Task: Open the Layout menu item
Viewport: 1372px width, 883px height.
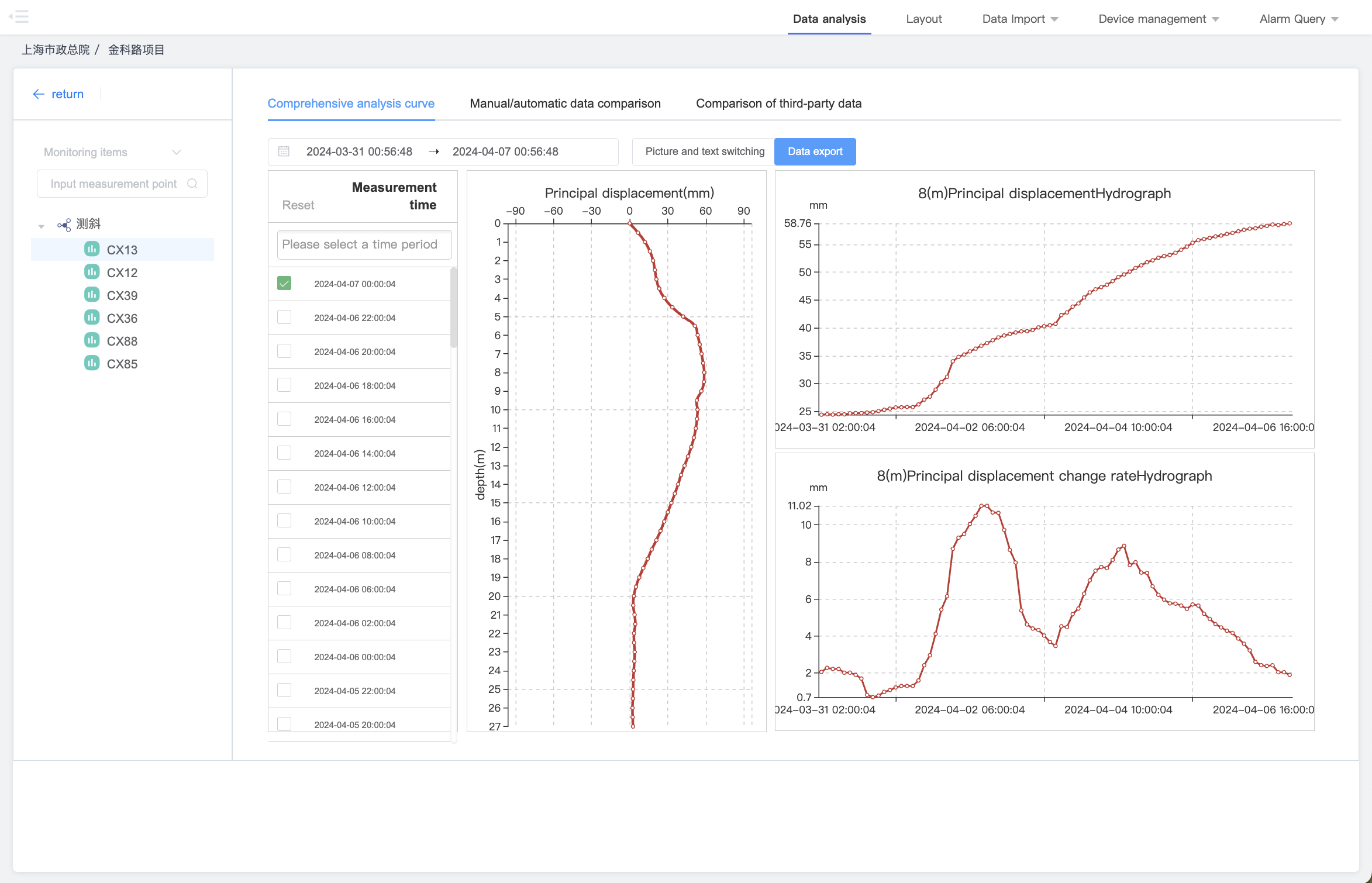Action: 924,19
